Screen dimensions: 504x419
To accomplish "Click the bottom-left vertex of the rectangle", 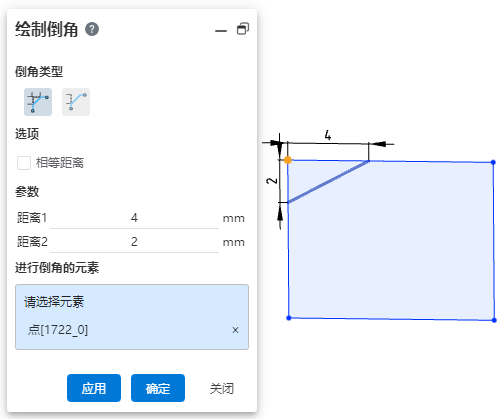I will pyautogui.click(x=289, y=318).
